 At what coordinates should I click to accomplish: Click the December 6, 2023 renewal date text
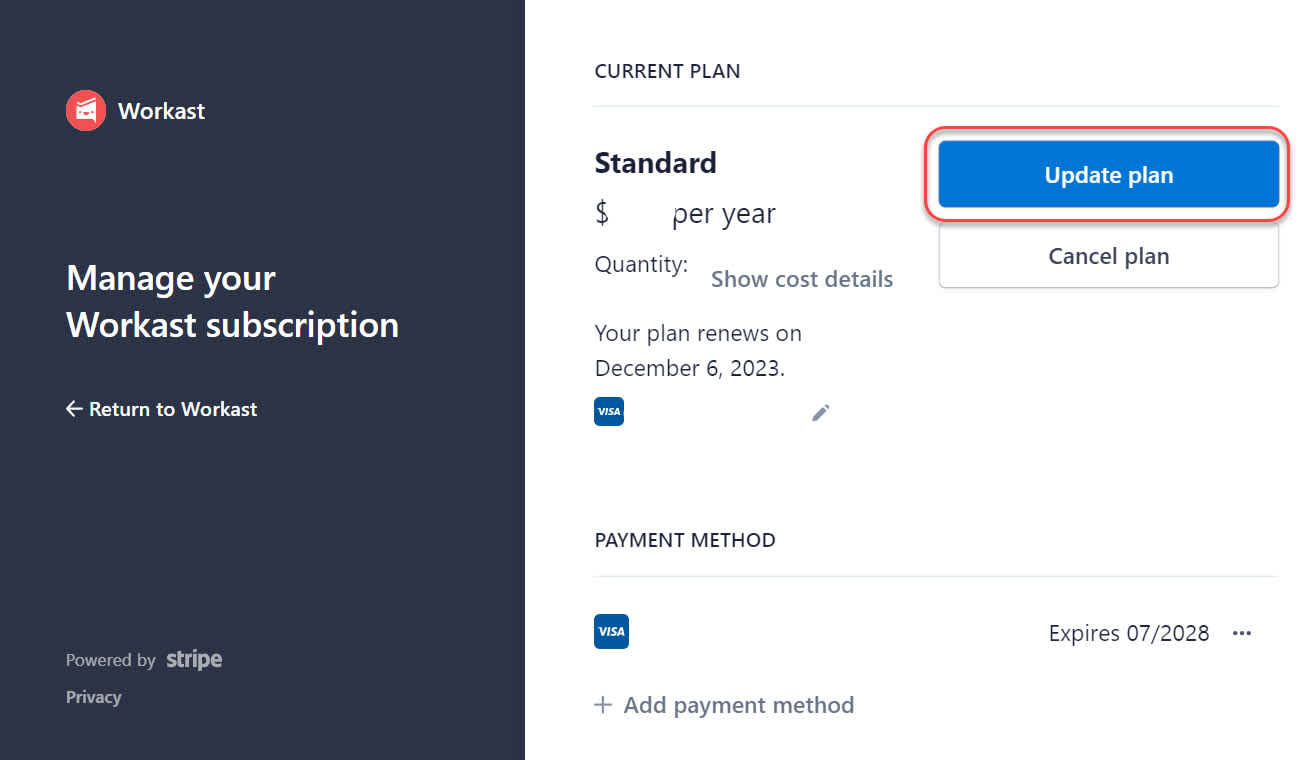(x=690, y=368)
